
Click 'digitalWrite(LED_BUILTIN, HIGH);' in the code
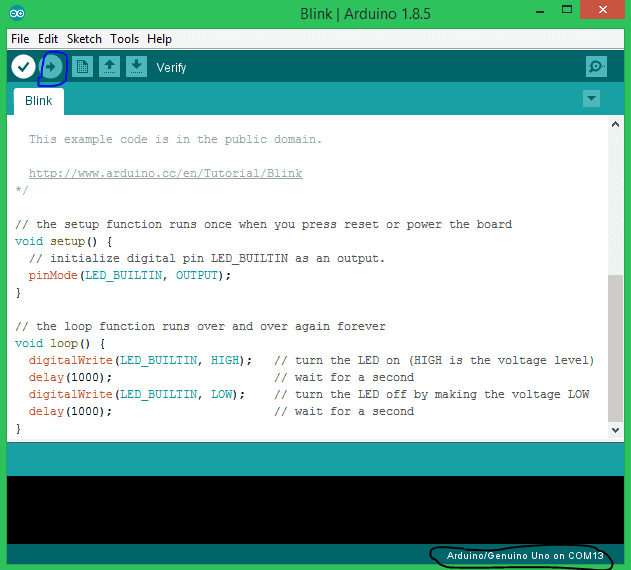click(140, 361)
